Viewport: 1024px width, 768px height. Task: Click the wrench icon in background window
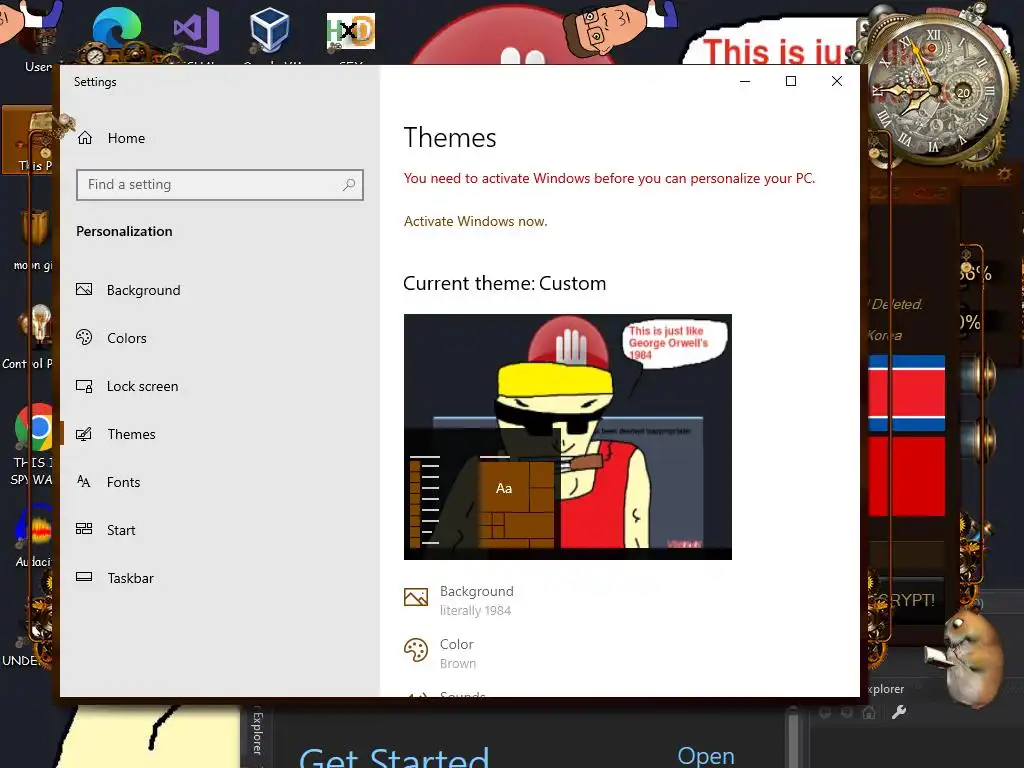[x=899, y=712]
